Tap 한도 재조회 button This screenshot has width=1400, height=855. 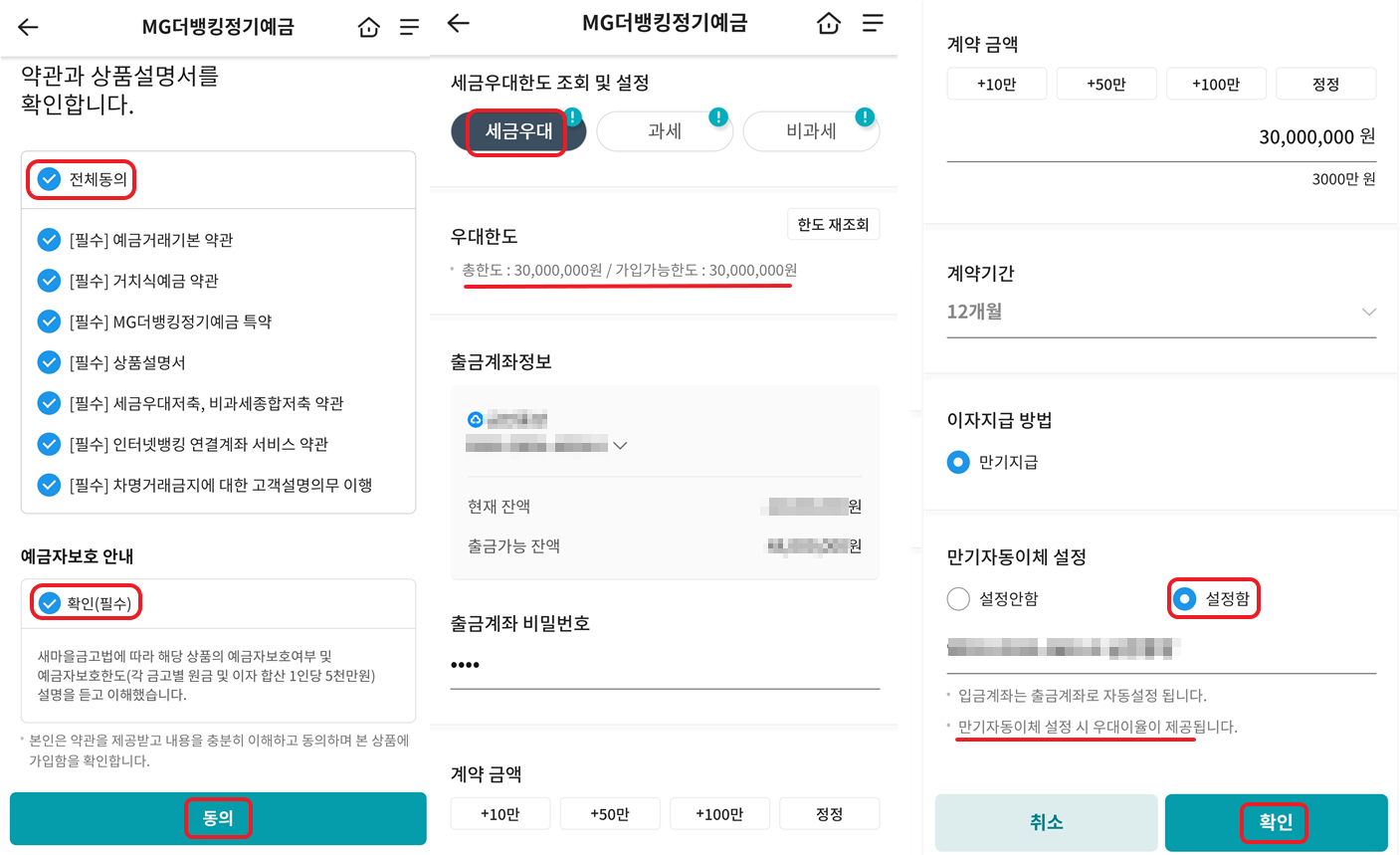point(833,225)
